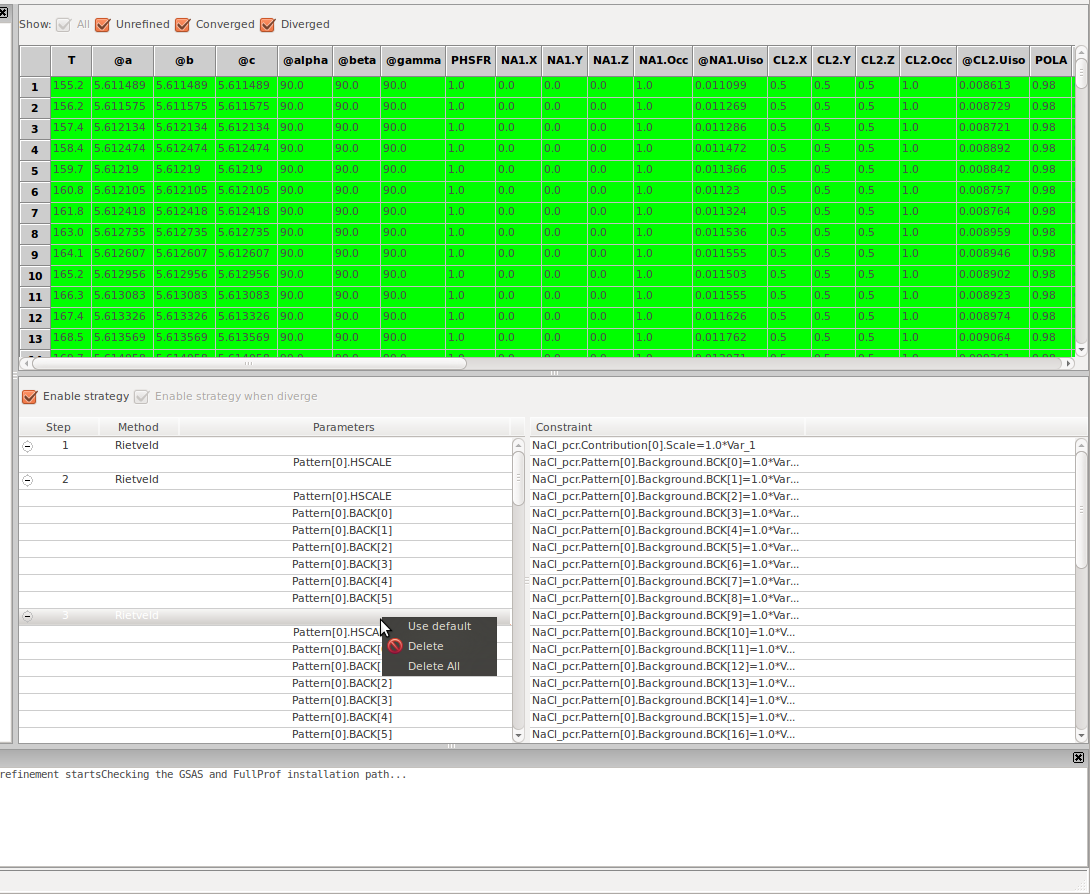
Task: Collapse strategy step 1 Rietveld
Action: (x=27, y=446)
